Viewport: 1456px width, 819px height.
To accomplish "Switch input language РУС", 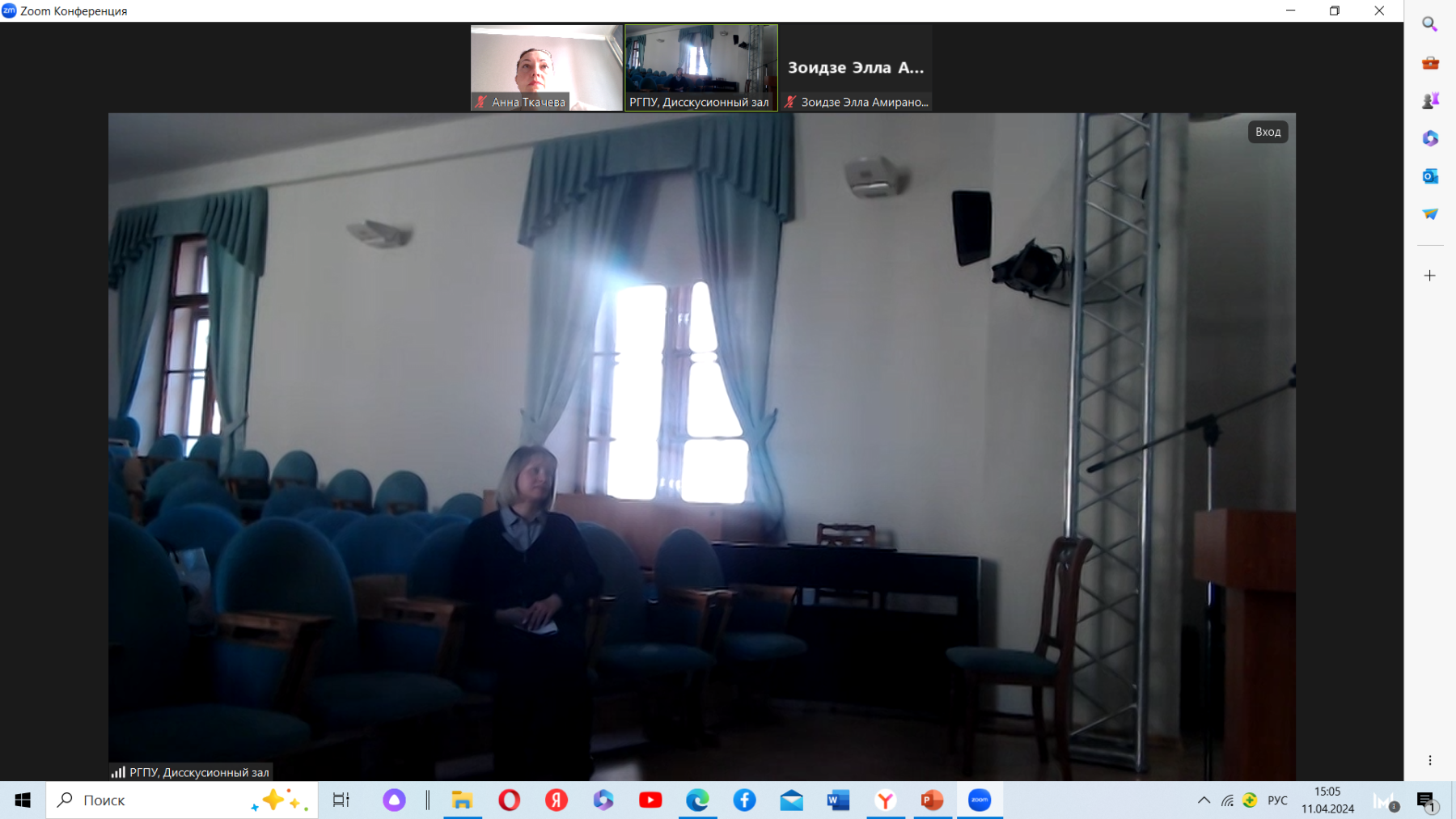I will coord(1278,800).
